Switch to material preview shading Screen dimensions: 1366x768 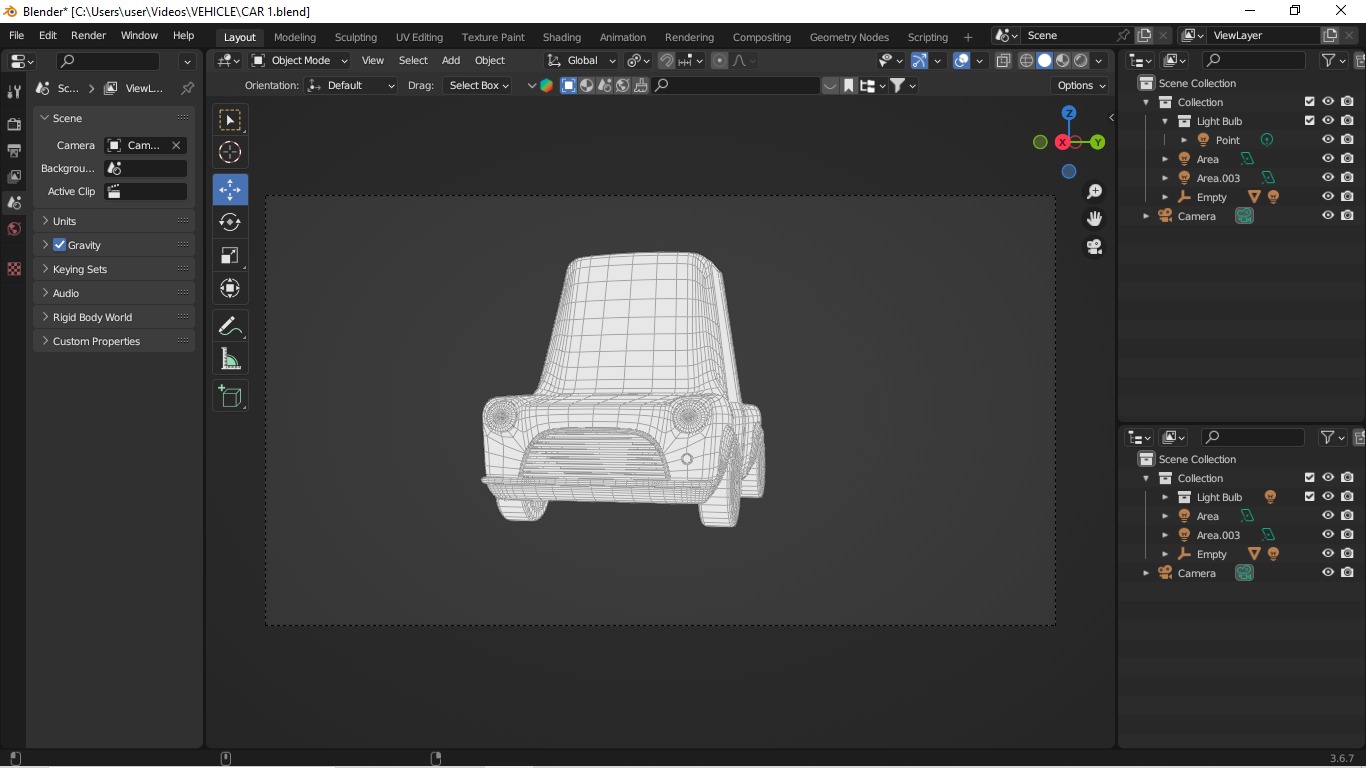(x=1062, y=61)
